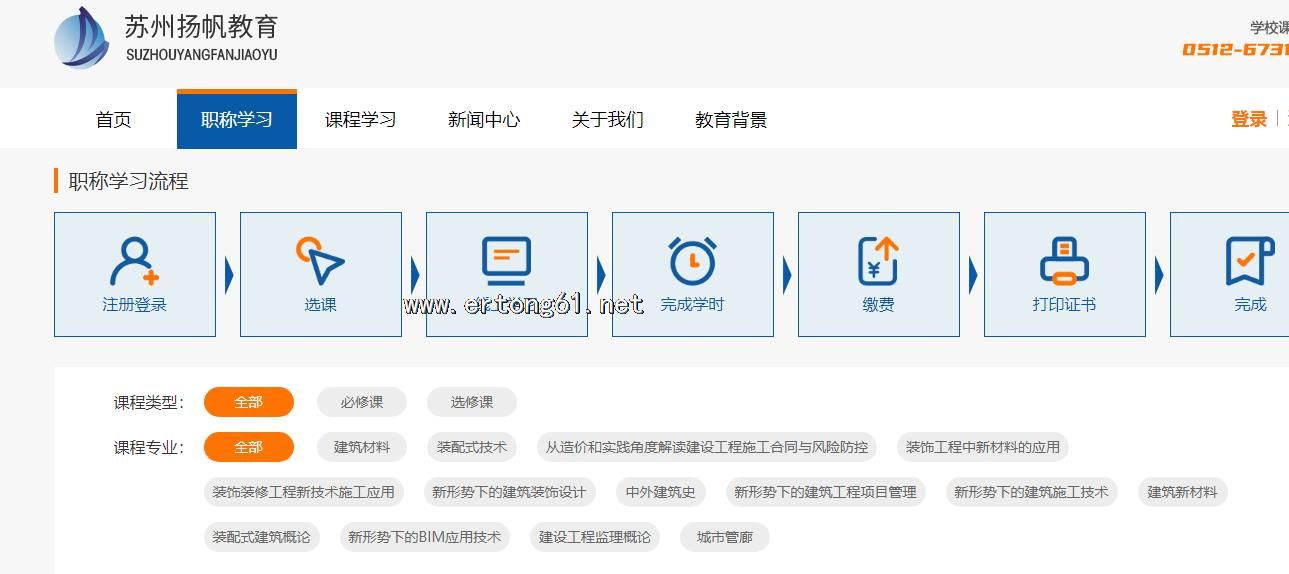
Task: Select 选修课 course type filter
Action: [471, 402]
